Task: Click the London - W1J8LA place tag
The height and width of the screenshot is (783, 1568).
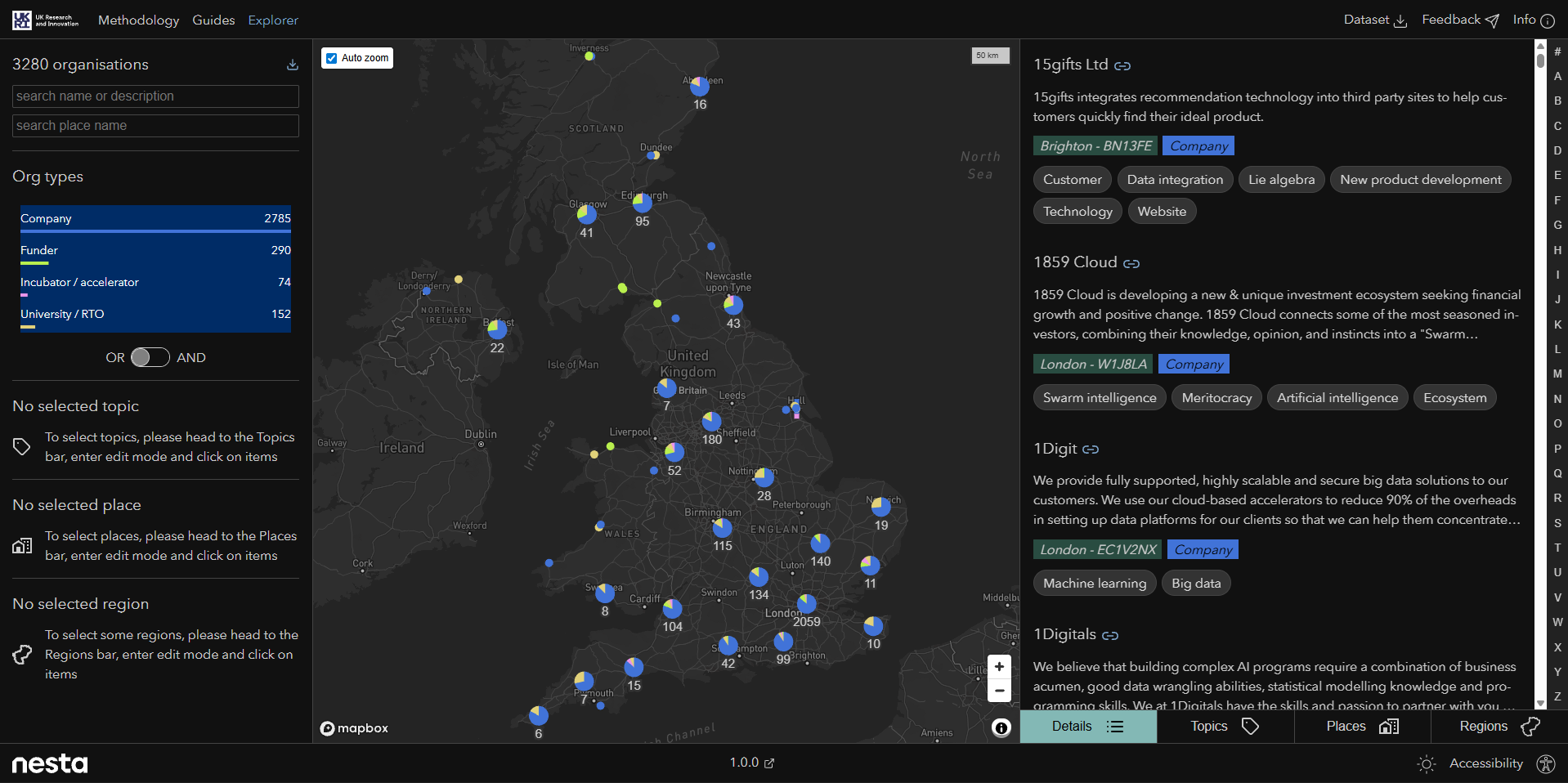Action: tap(1093, 365)
